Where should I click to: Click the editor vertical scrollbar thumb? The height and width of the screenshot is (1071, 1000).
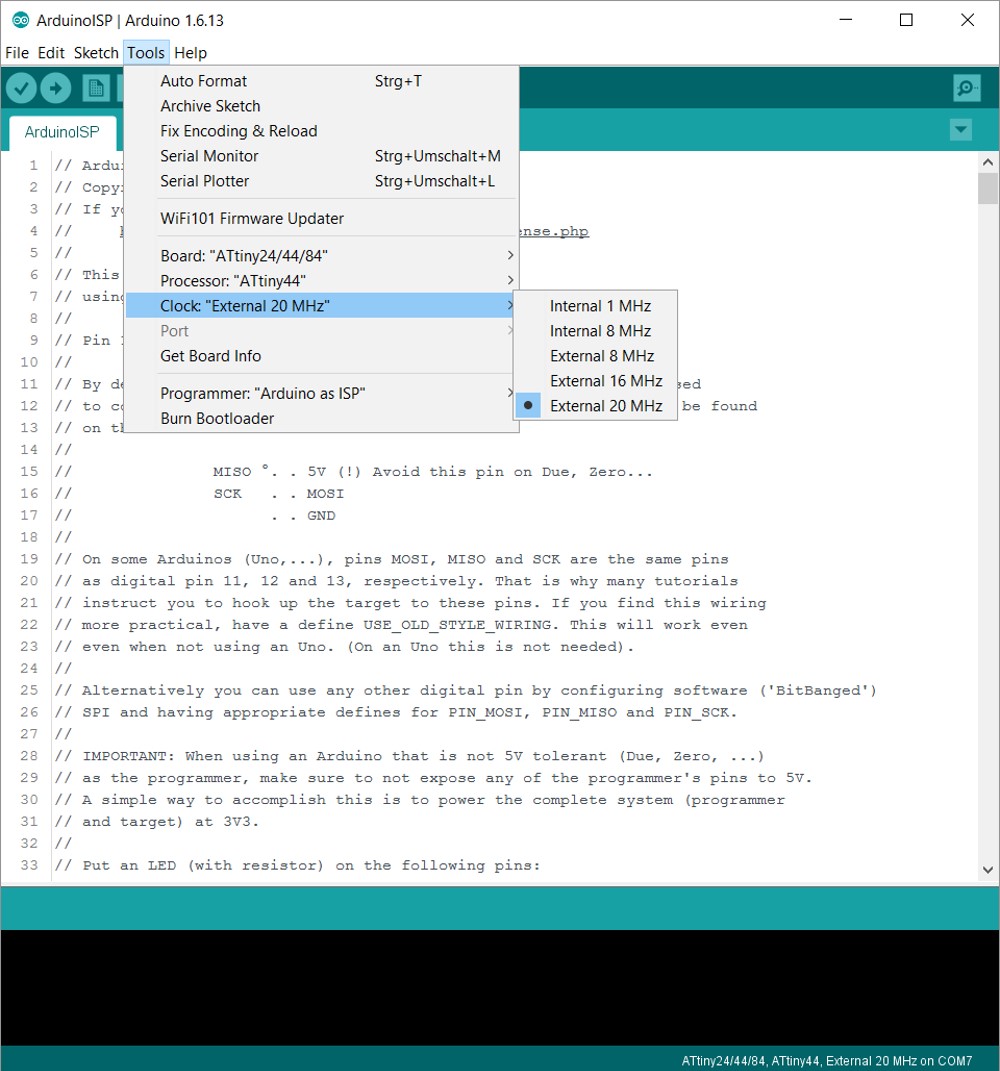988,189
